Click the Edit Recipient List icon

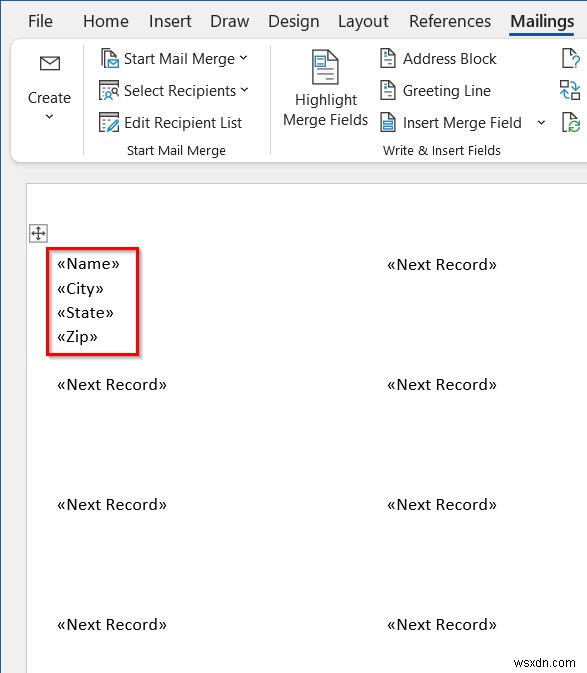tap(109, 122)
